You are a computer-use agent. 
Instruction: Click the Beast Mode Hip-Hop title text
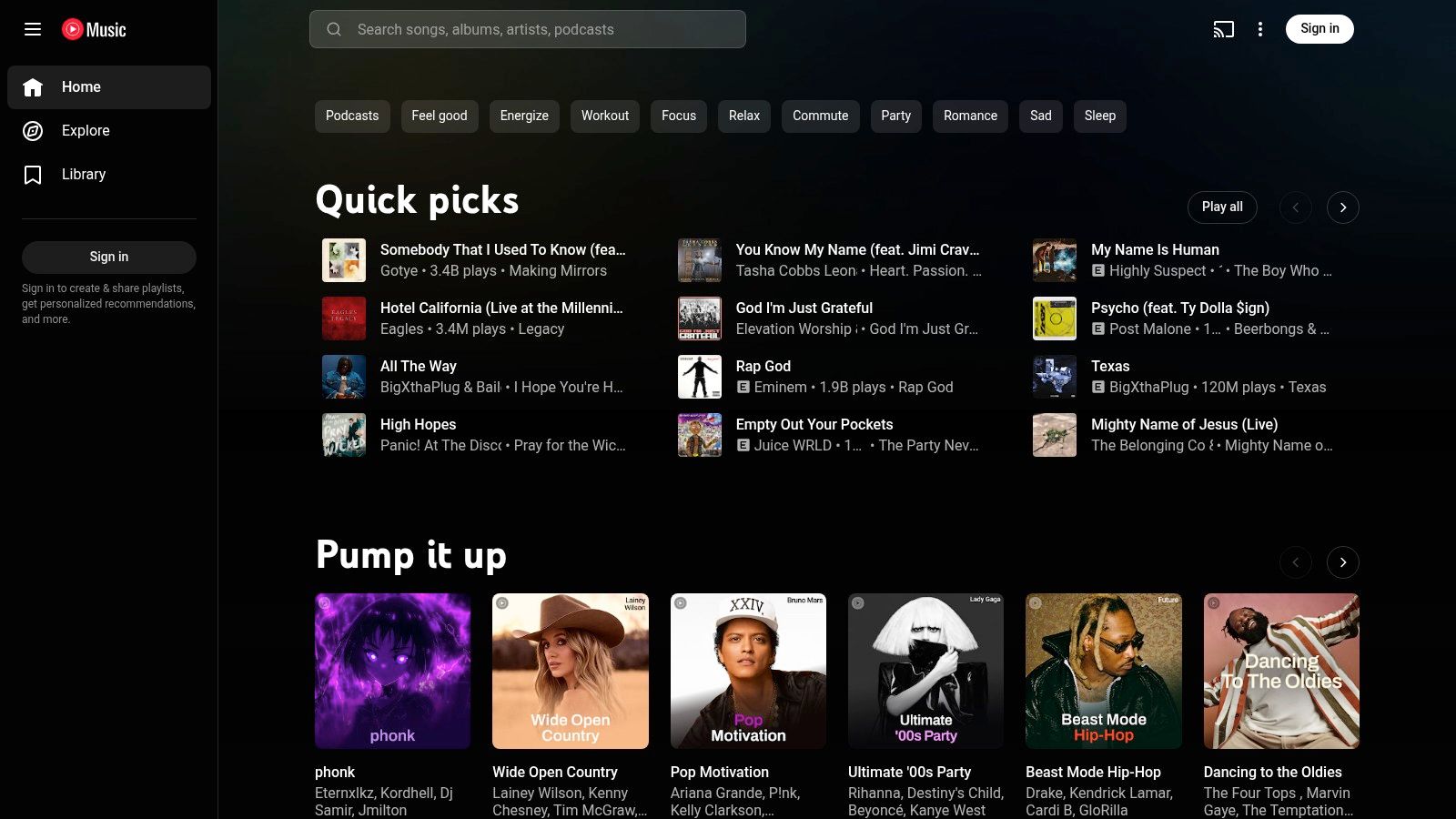tap(1093, 773)
